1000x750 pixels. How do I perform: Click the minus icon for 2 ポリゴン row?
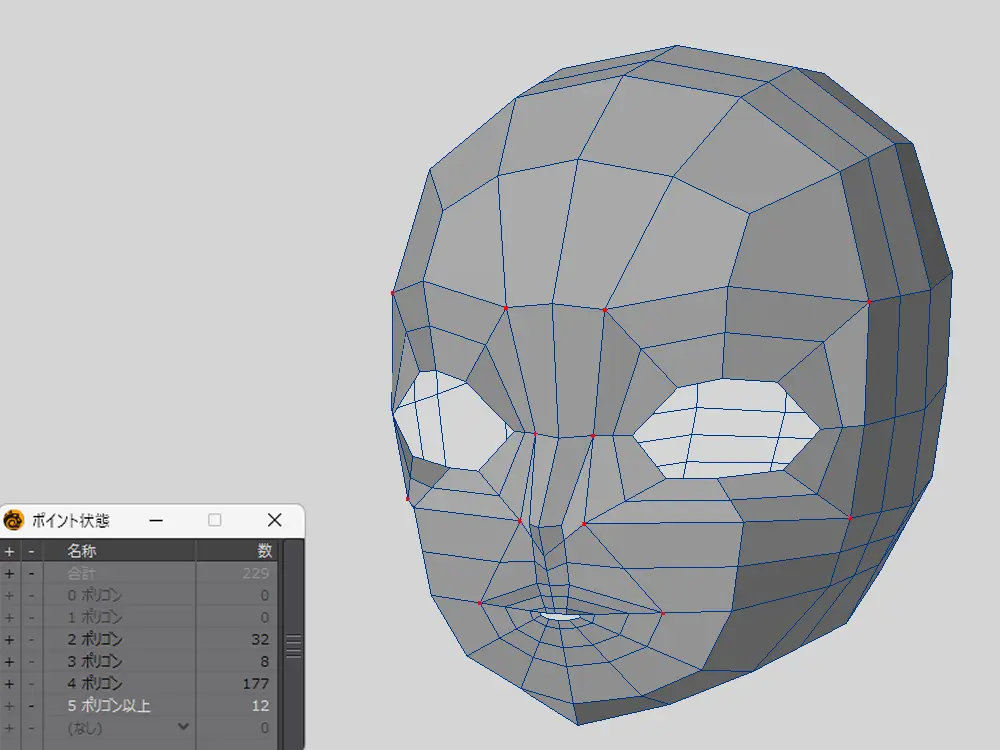[x=31, y=639]
